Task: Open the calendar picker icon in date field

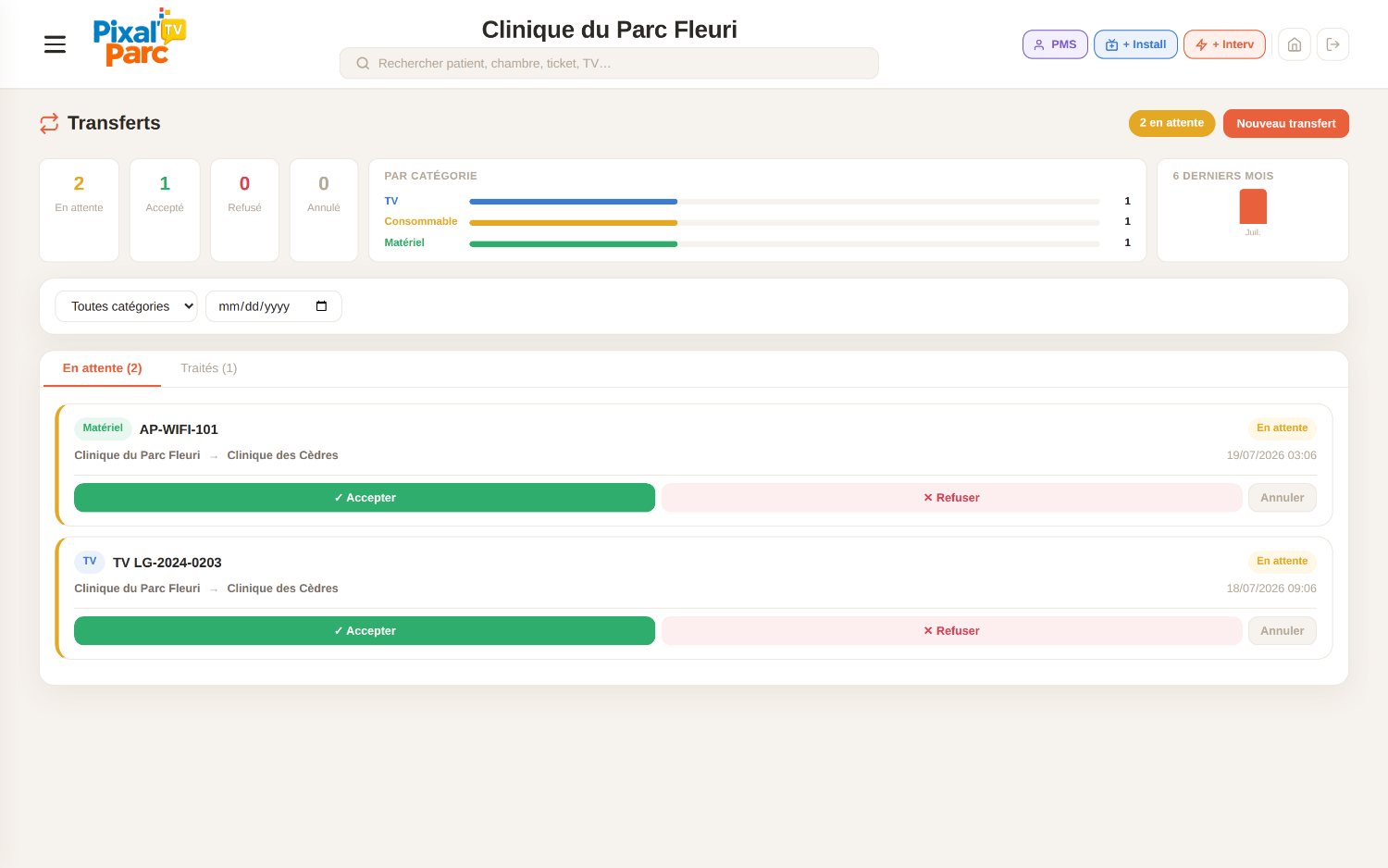Action: pyautogui.click(x=321, y=306)
